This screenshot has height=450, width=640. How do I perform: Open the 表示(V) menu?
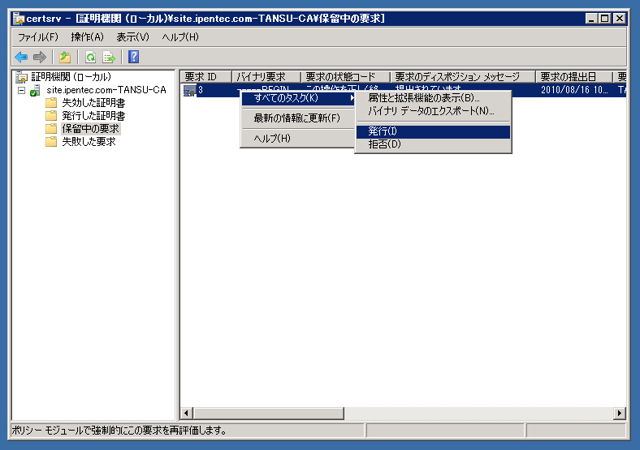133,37
